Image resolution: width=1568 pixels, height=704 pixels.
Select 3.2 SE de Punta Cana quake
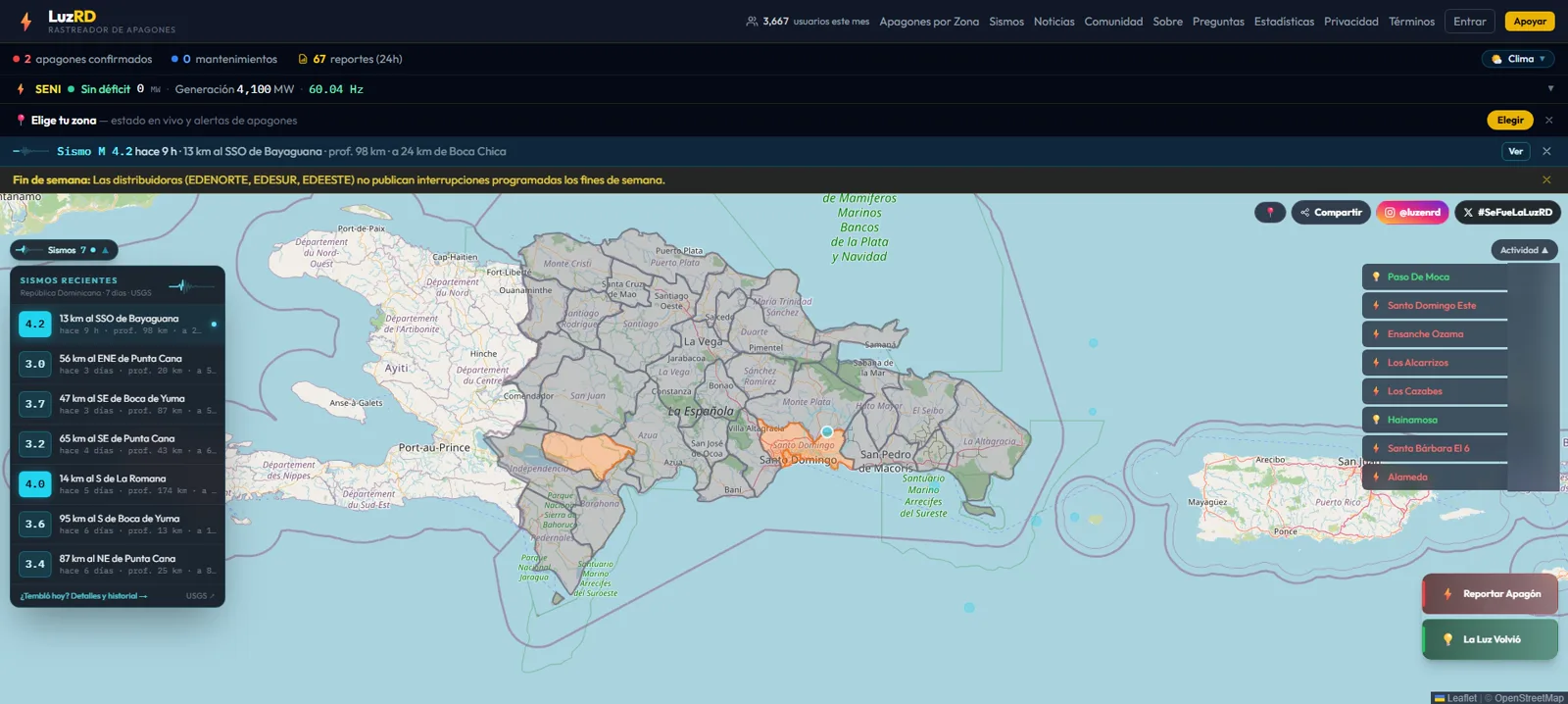pos(118,444)
